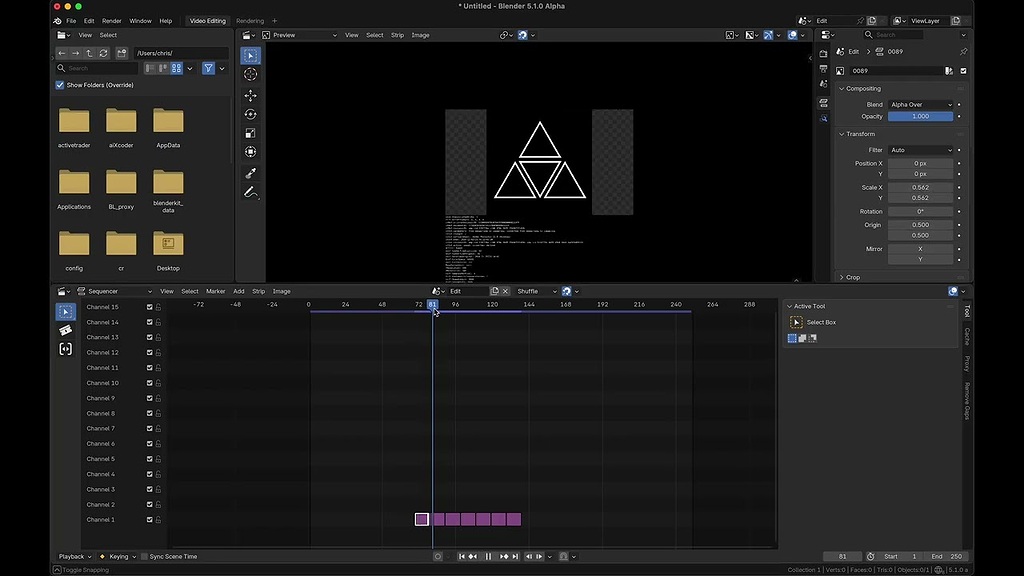Open the Filter Auto dropdown
This screenshot has height=576, width=1024.
tap(920, 150)
